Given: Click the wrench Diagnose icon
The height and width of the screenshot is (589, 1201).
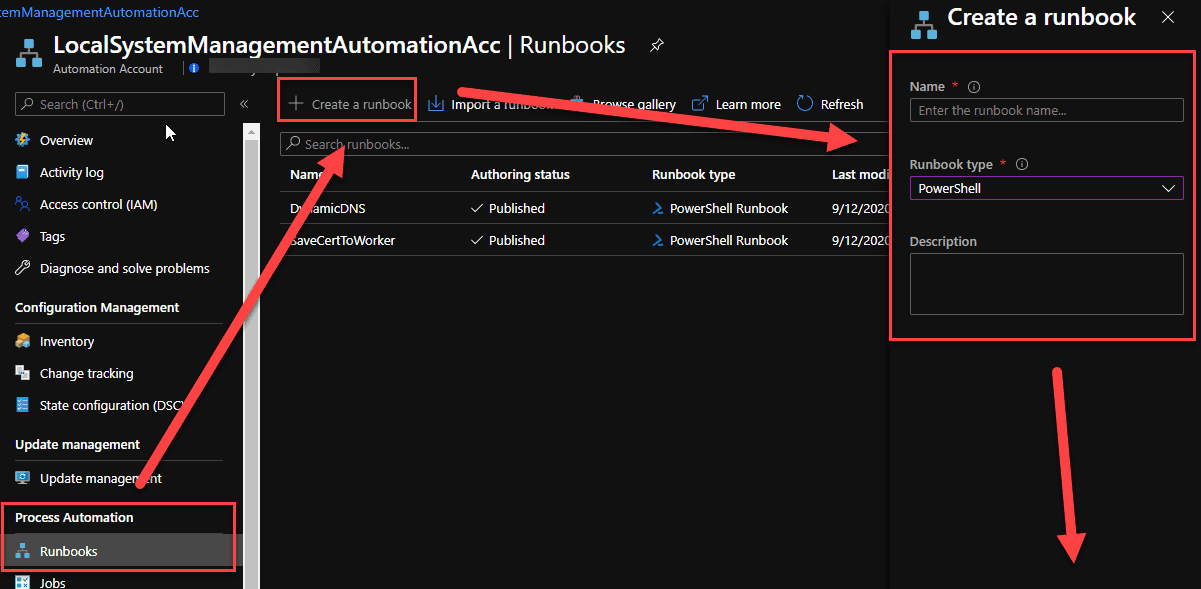Looking at the screenshot, I should tap(23, 269).
